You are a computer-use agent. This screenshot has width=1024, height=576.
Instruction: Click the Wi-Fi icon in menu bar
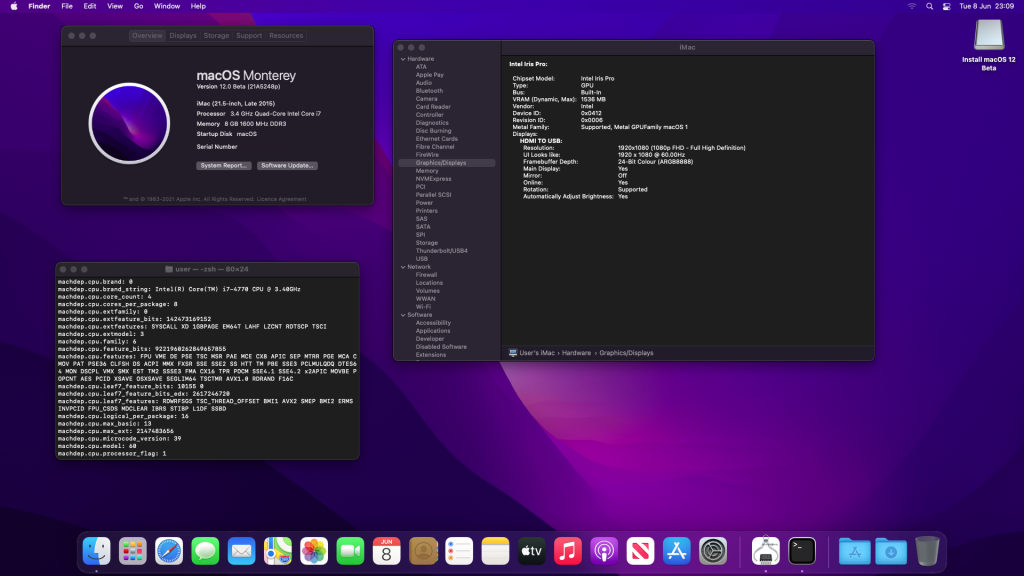coord(912,6)
